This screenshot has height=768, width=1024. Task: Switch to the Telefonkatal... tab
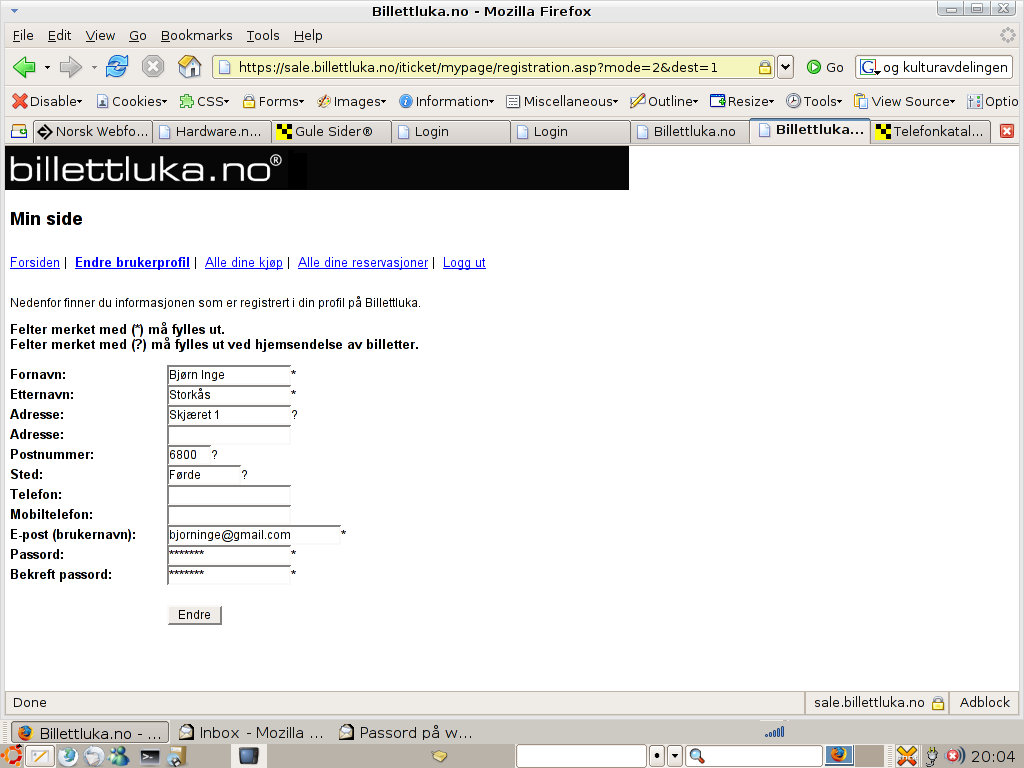[930, 131]
